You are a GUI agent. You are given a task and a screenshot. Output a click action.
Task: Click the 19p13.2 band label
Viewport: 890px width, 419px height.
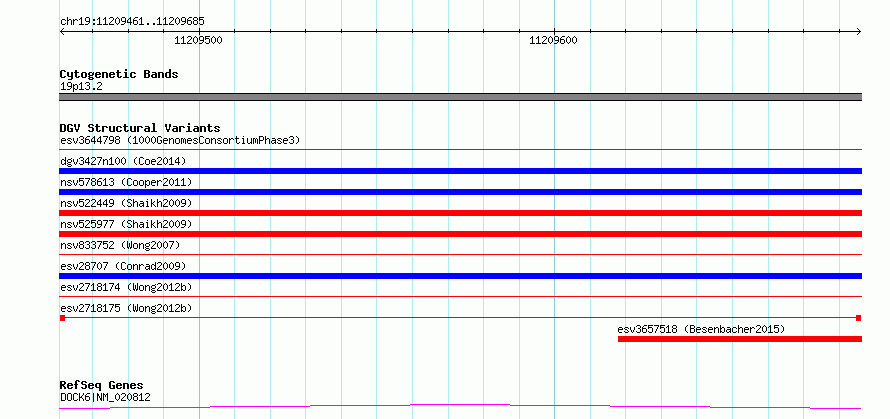coord(81,87)
